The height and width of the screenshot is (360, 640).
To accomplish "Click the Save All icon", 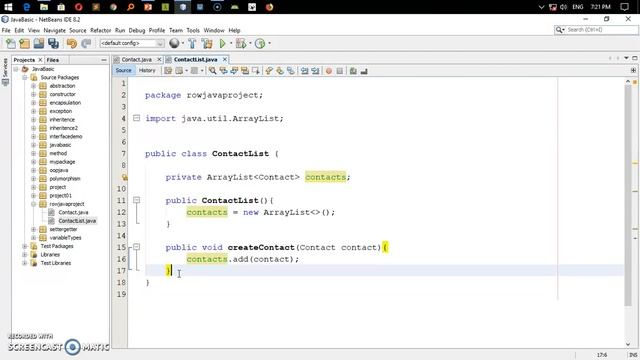I will click(x=53, y=43).
